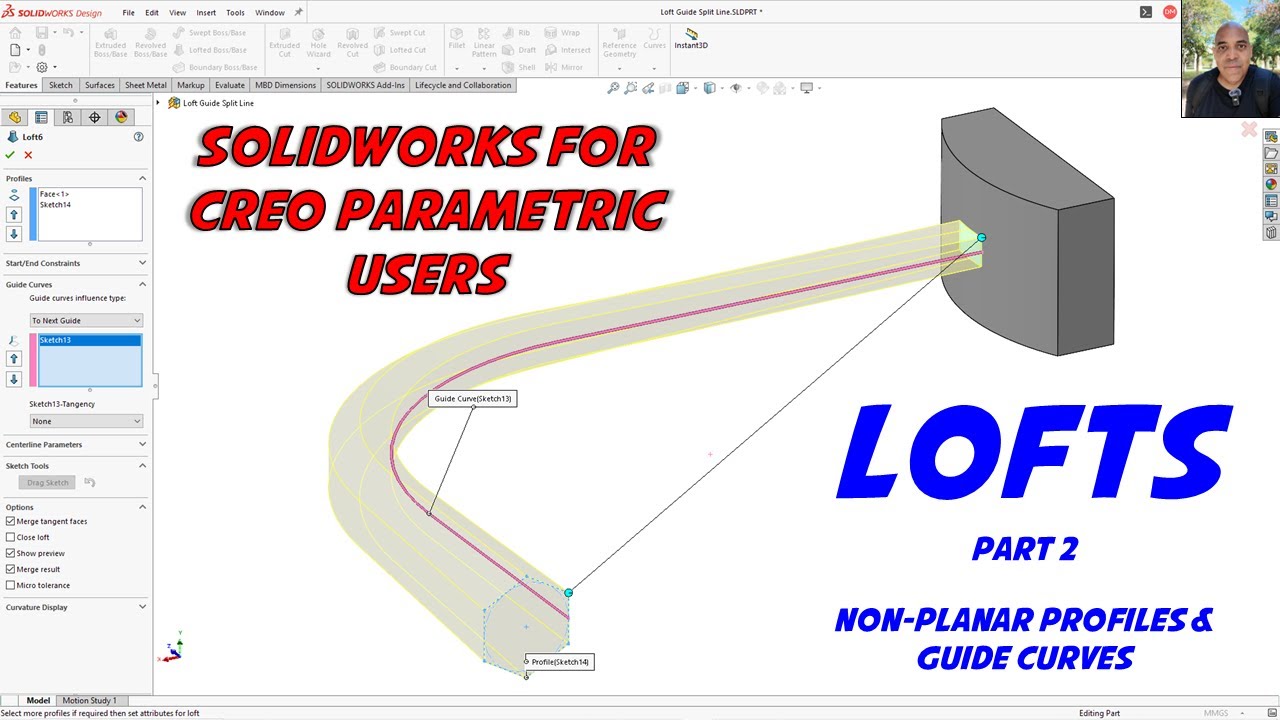Move guide curve down arrow button
The width and height of the screenshot is (1280, 720).
[14, 379]
